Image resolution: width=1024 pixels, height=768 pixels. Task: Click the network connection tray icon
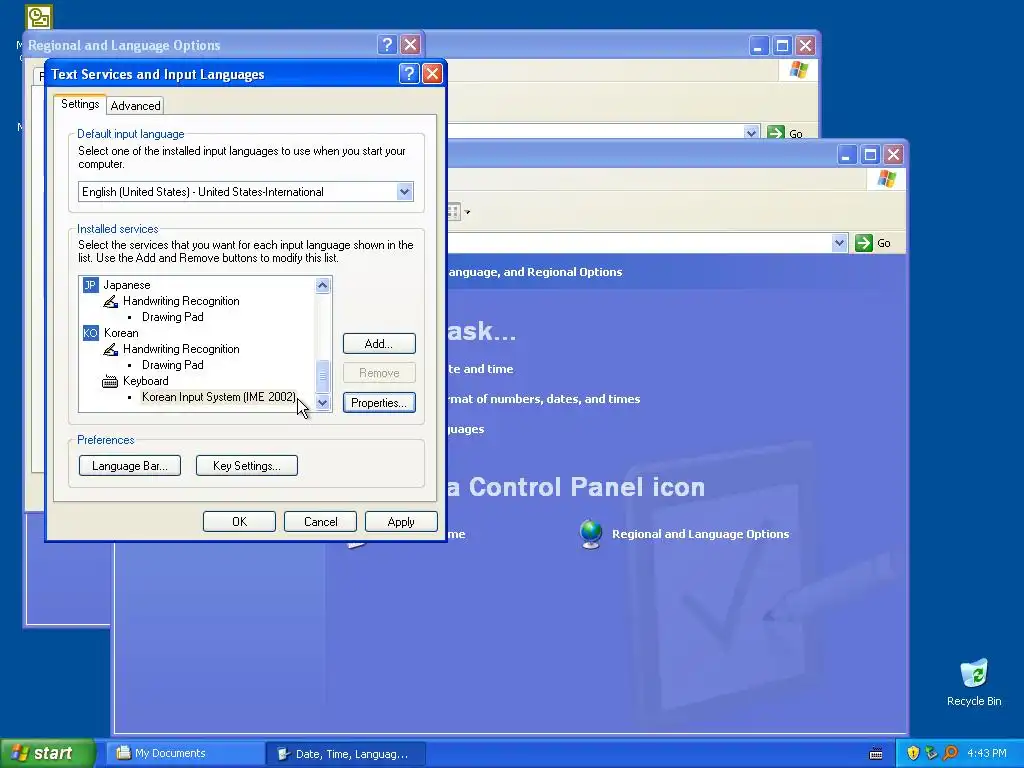(x=931, y=753)
